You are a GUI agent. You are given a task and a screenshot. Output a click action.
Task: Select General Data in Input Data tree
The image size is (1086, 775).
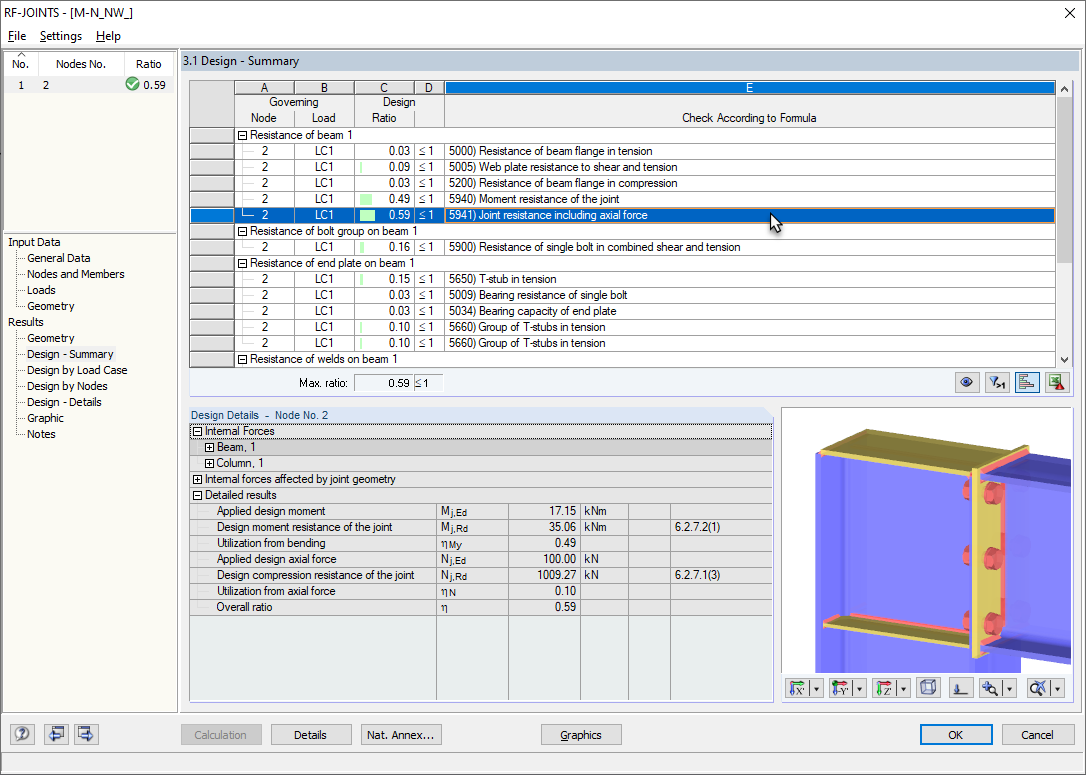tap(59, 258)
